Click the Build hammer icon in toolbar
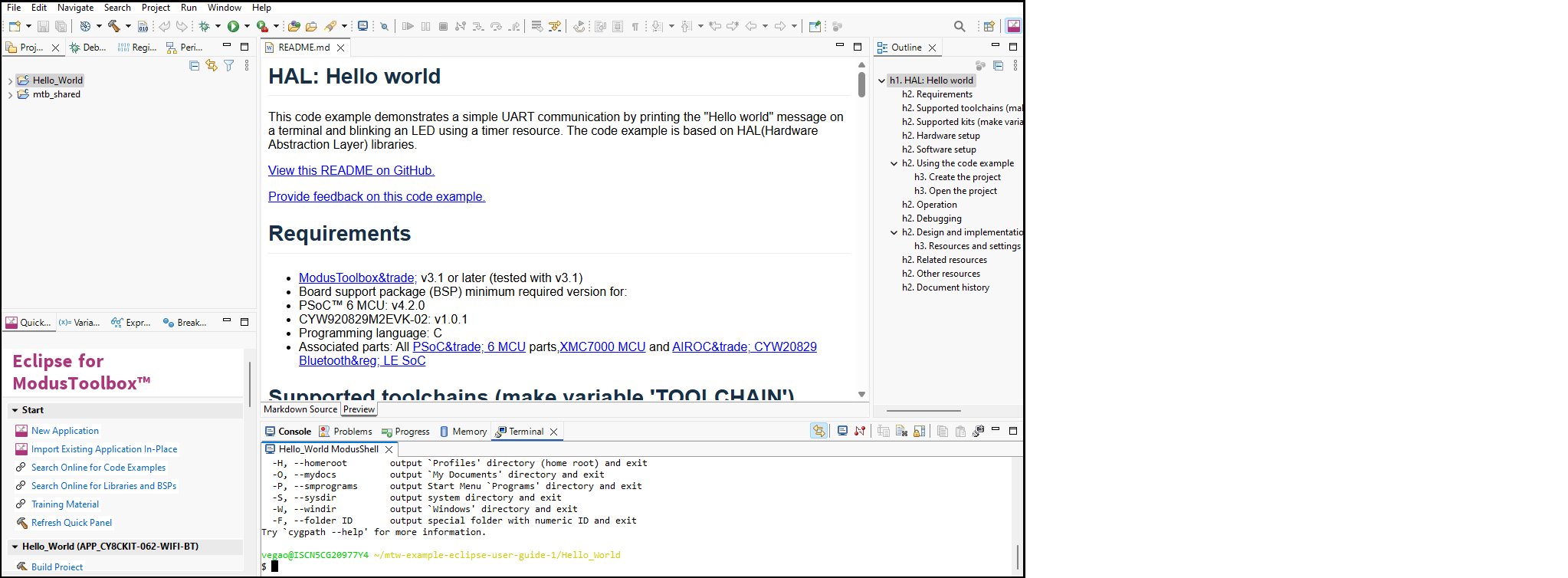The width and height of the screenshot is (1568, 578). click(x=113, y=27)
